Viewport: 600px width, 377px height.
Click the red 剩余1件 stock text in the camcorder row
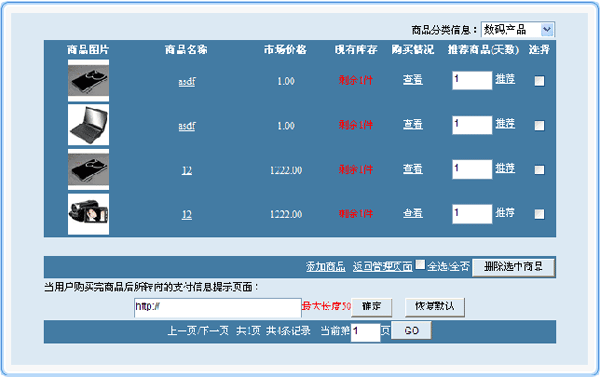(355, 214)
